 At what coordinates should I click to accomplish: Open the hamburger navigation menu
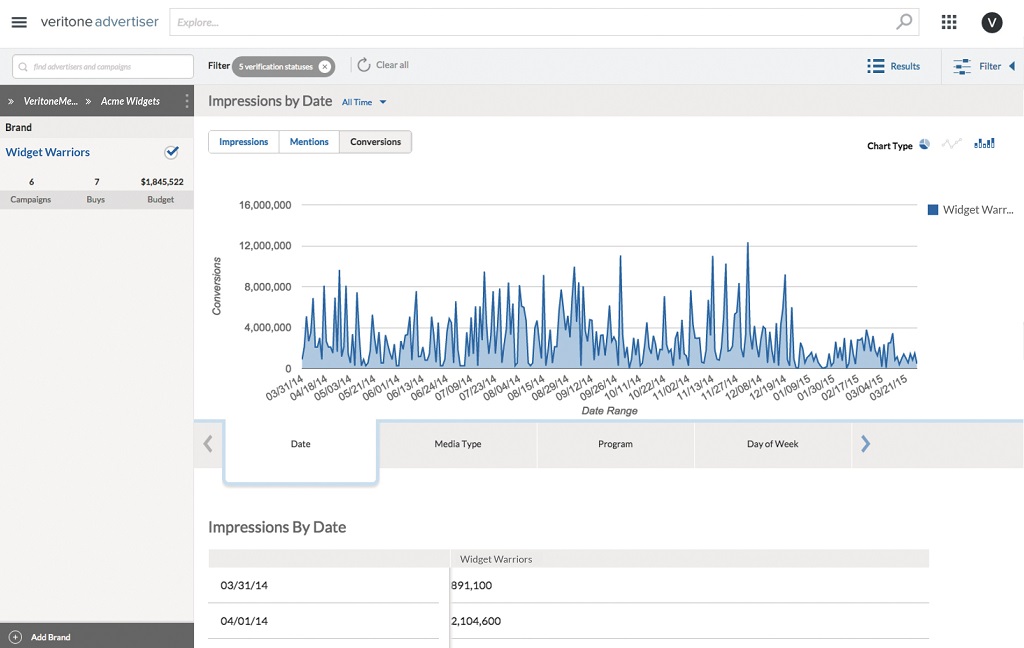click(x=19, y=22)
